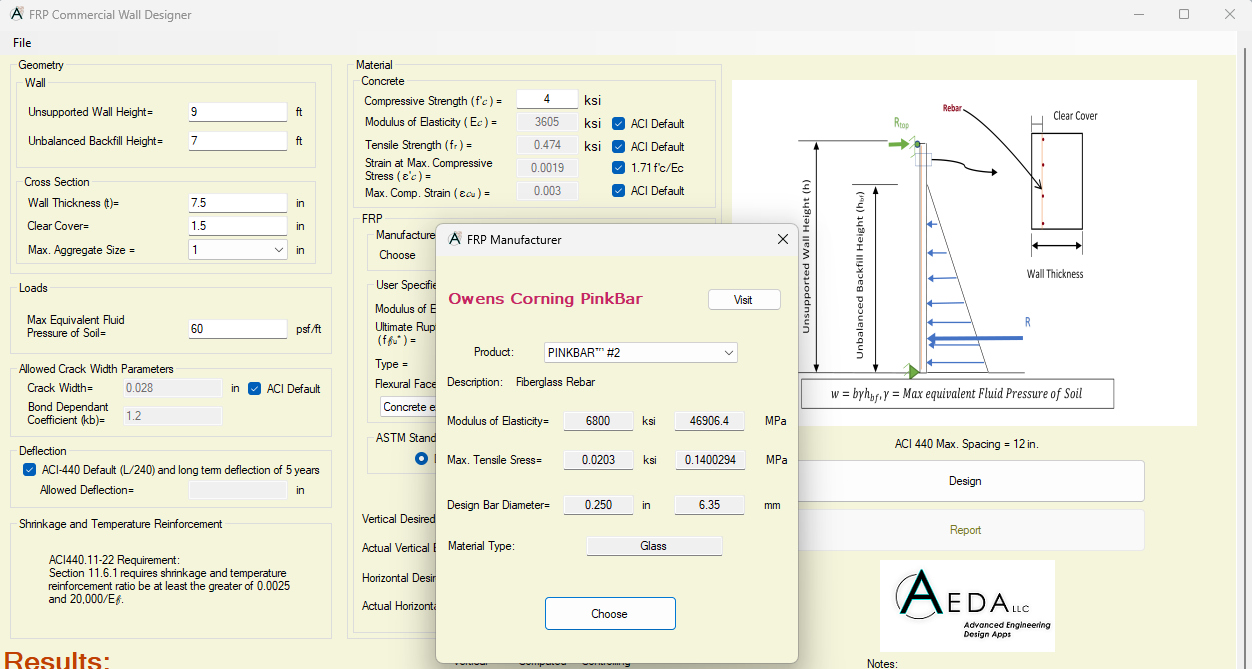Click the Unbalanced Backfill Height field

[238, 141]
